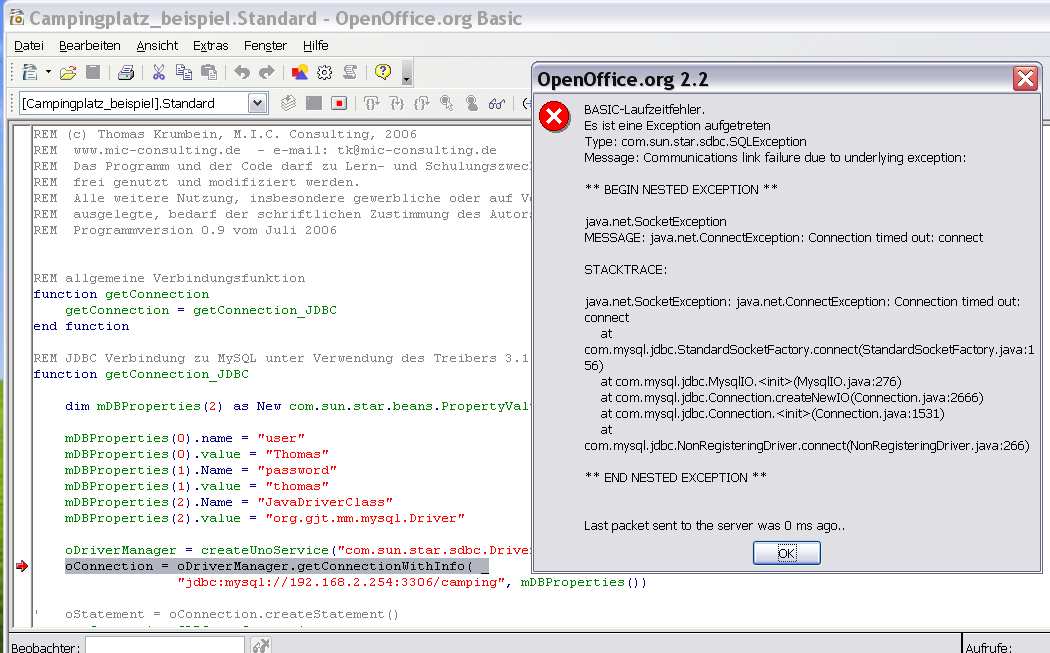Click the code line 'end function'

(81, 326)
